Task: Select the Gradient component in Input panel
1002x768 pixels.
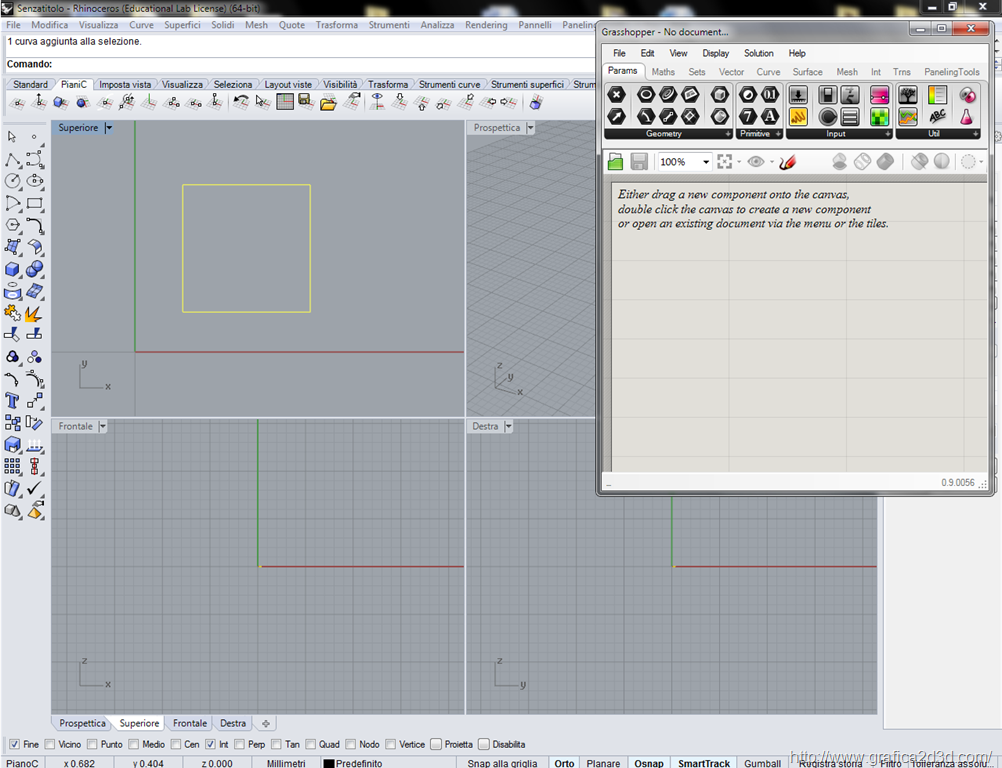Action: [x=879, y=95]
